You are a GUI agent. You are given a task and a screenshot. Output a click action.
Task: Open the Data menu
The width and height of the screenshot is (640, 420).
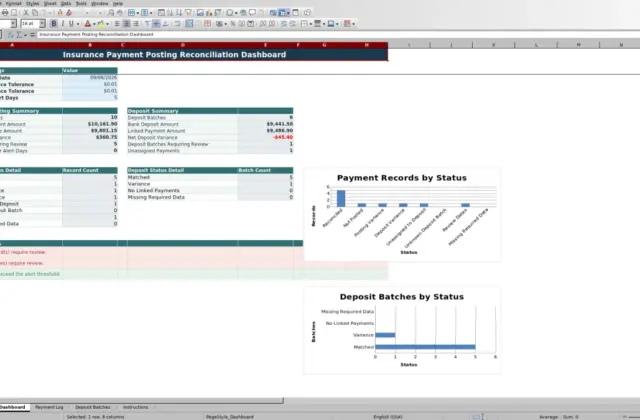(x=66, y=3)
